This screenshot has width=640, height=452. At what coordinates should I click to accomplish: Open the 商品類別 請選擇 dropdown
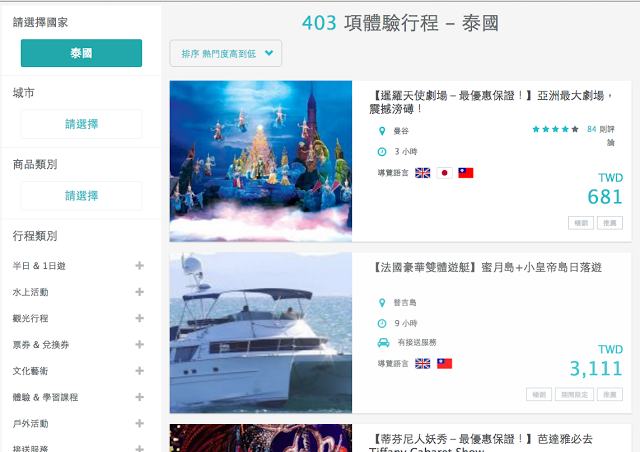(x=81, y=196)
